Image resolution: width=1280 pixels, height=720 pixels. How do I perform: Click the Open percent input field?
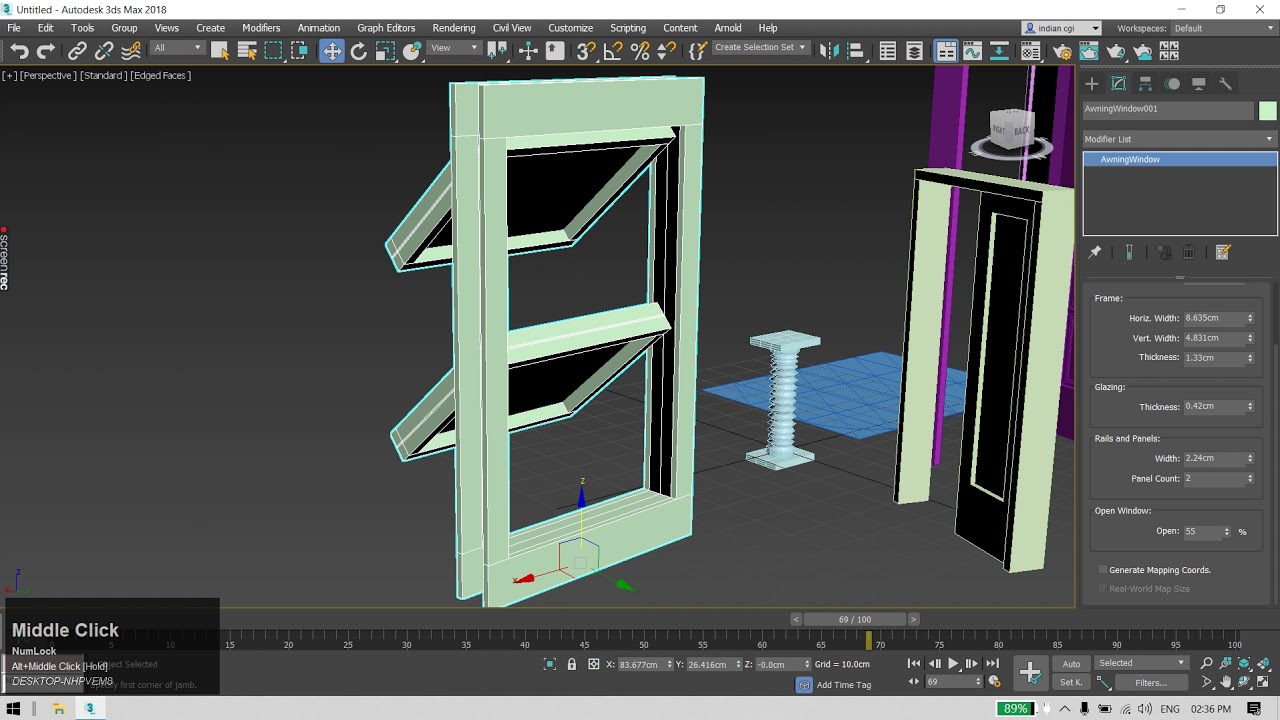pos(1202,532)
